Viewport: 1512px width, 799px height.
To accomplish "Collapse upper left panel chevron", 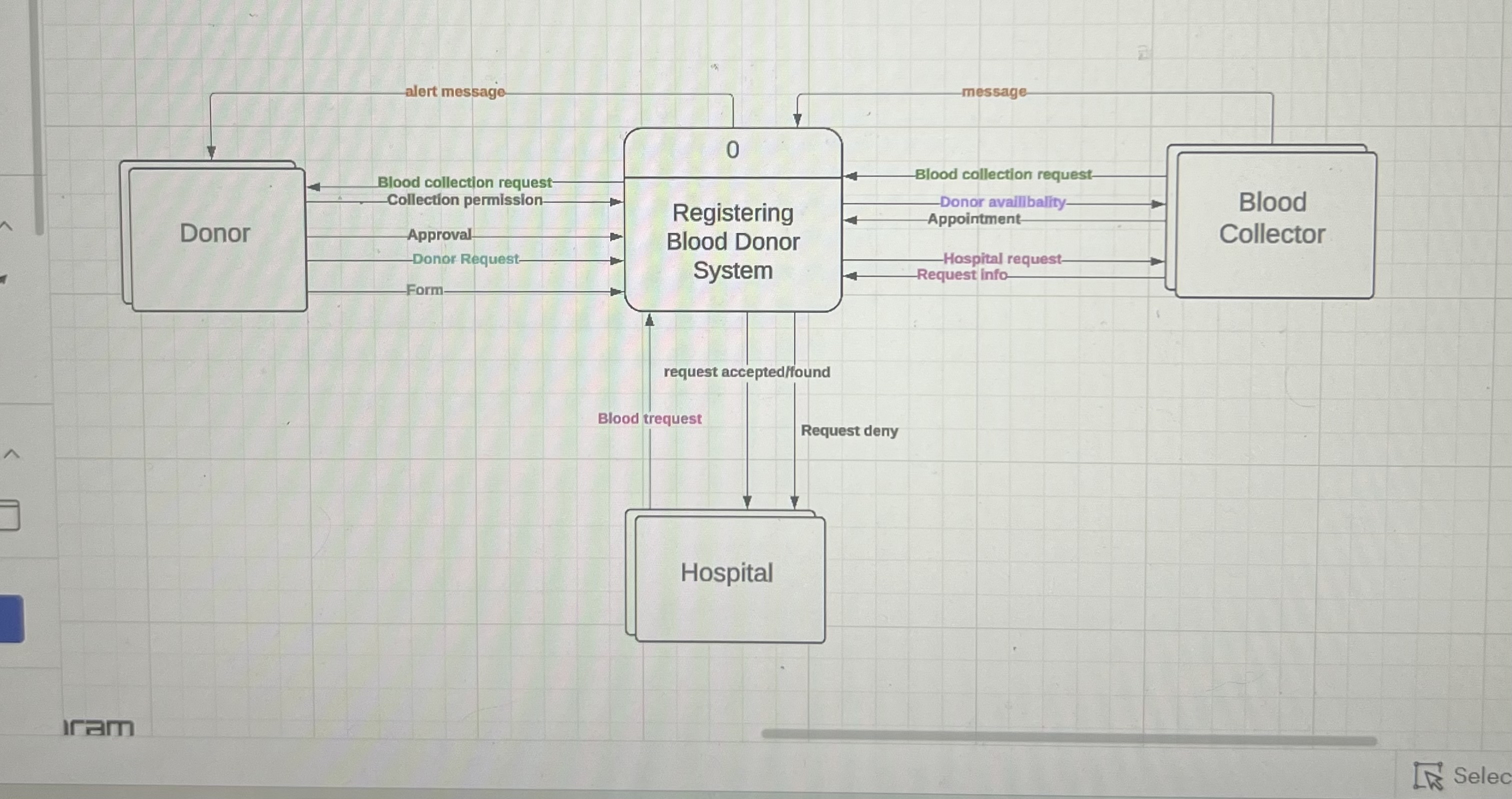I will pos(6,226).
